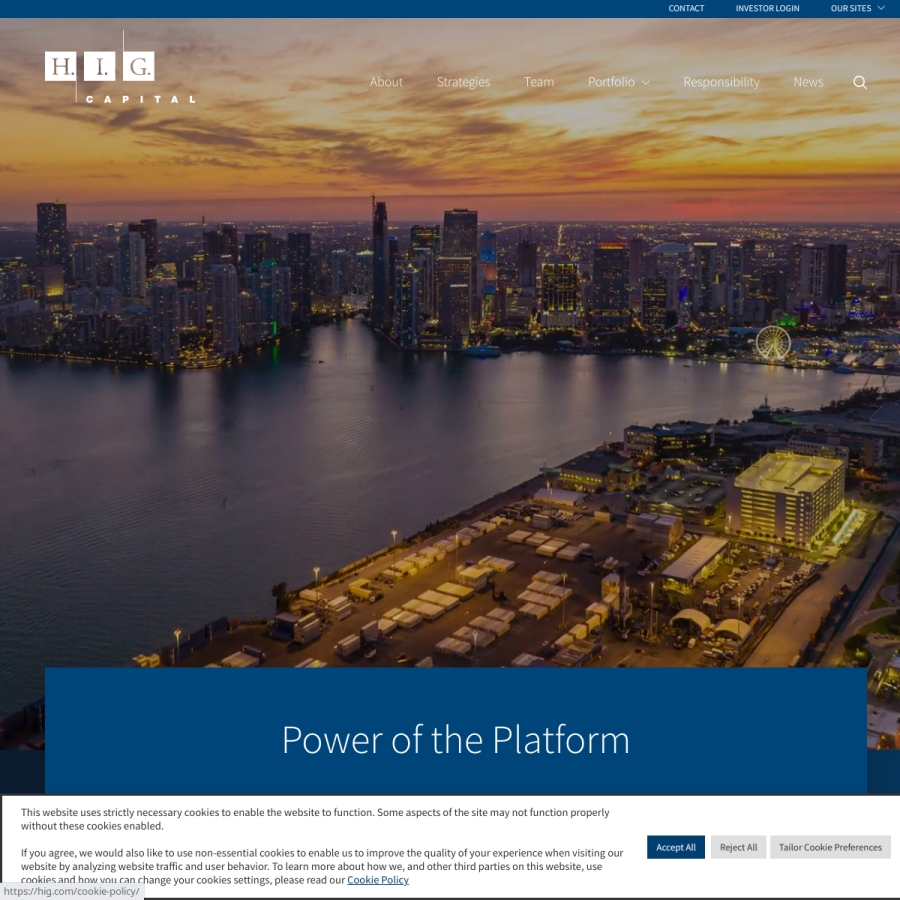Select Strategies in the navigation

463,82
